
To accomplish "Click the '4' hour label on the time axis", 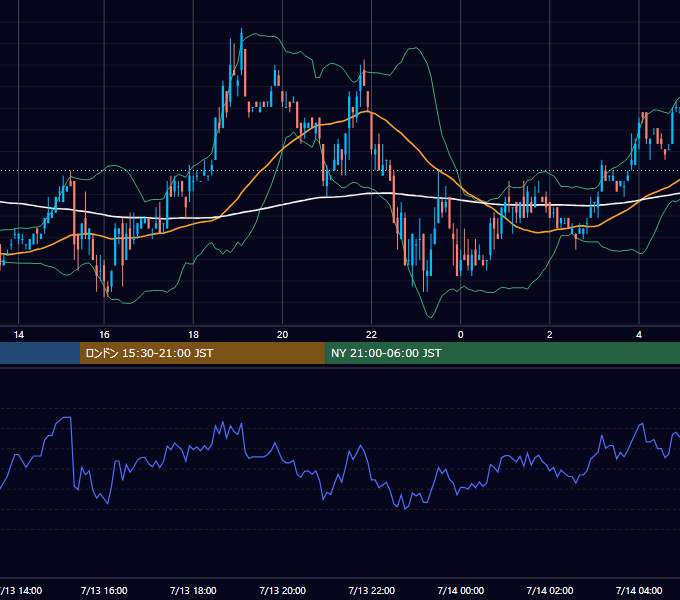I will click(x=639, y=335).
